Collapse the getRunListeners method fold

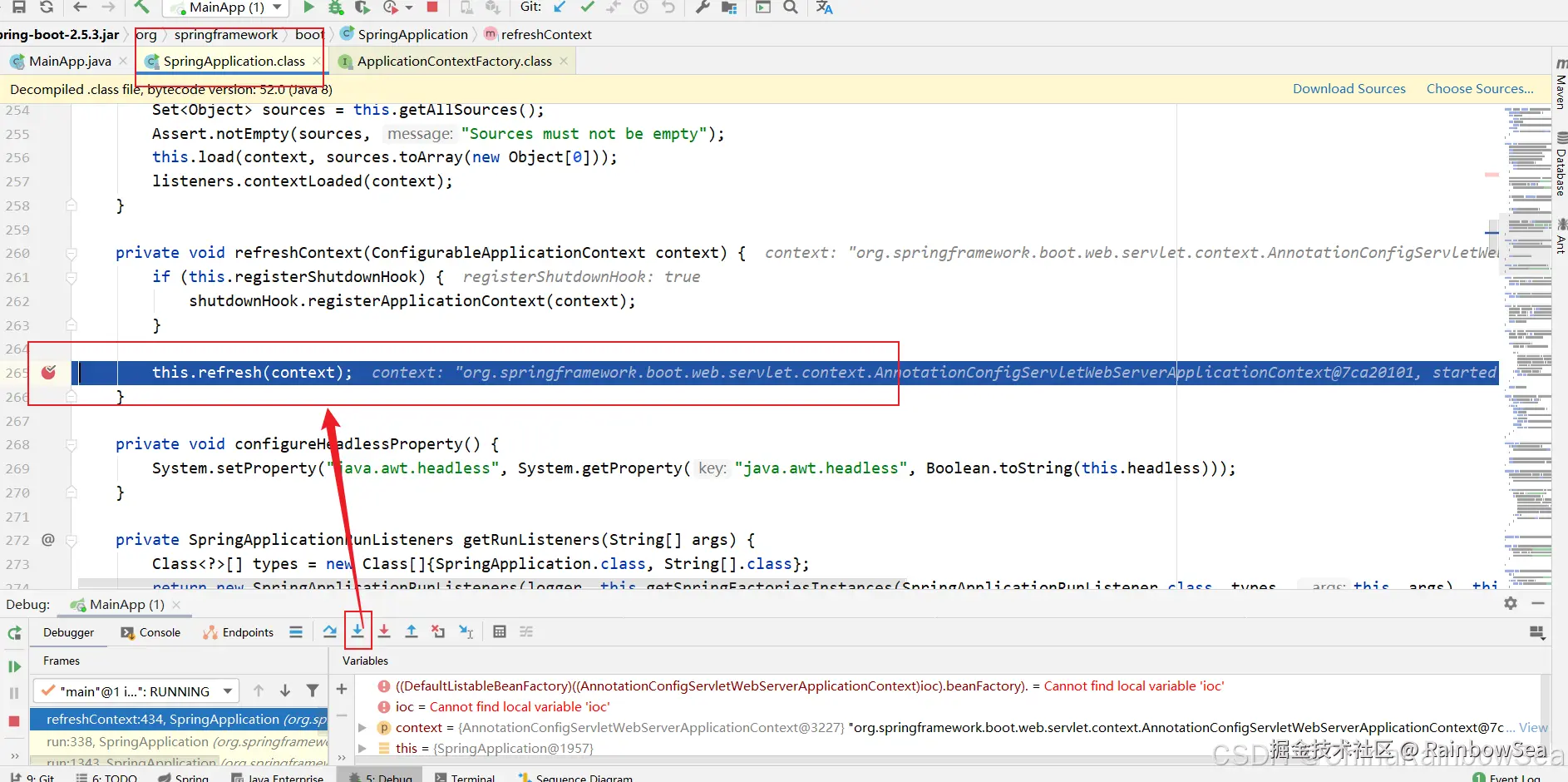tap(71, 541)
